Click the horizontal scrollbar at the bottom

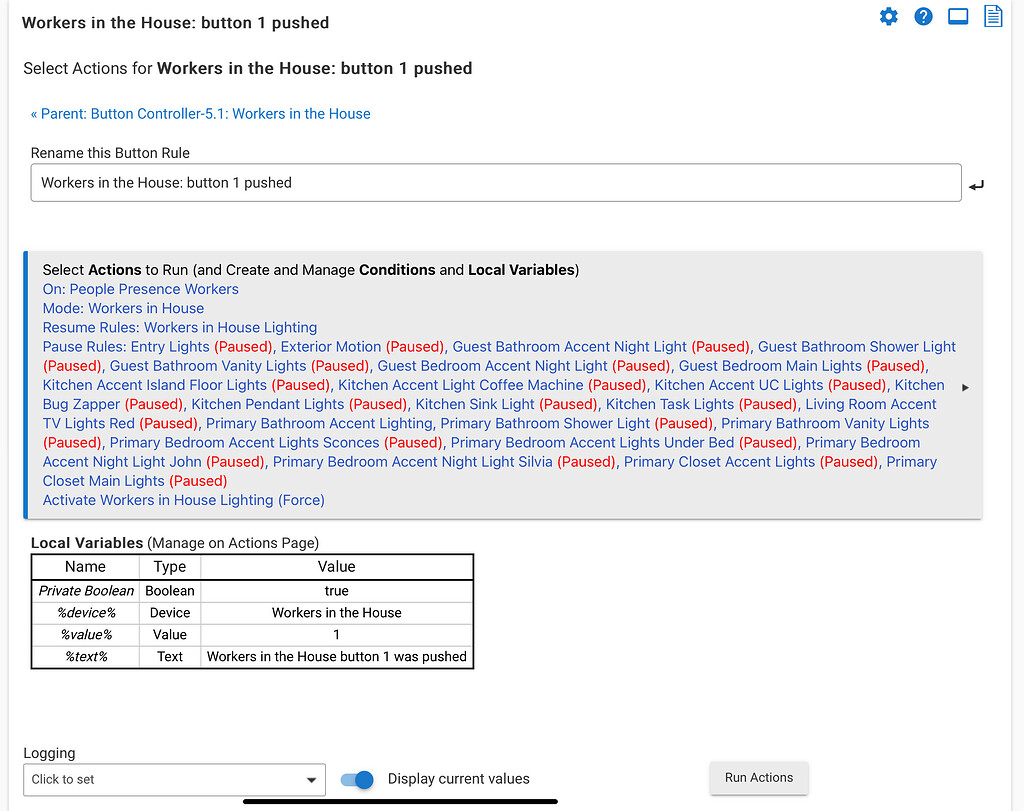click(400, 800)
